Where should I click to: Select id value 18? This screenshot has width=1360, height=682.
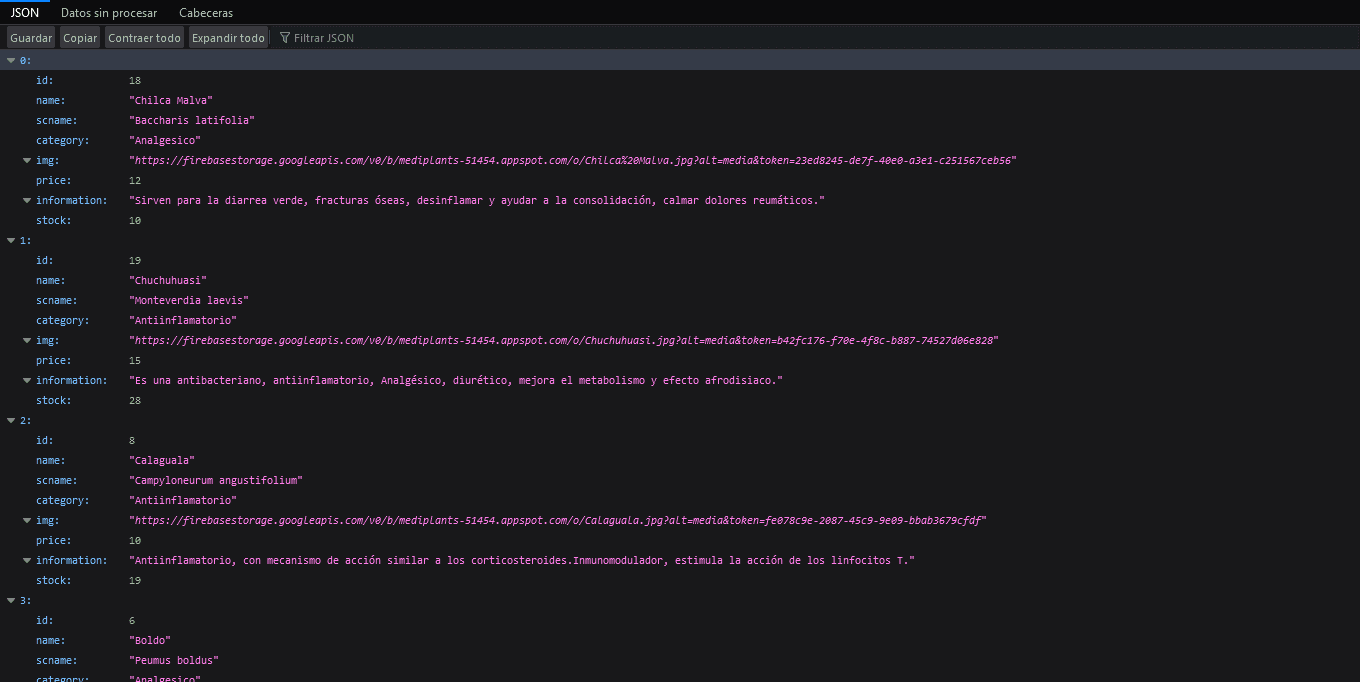(135, 80)
